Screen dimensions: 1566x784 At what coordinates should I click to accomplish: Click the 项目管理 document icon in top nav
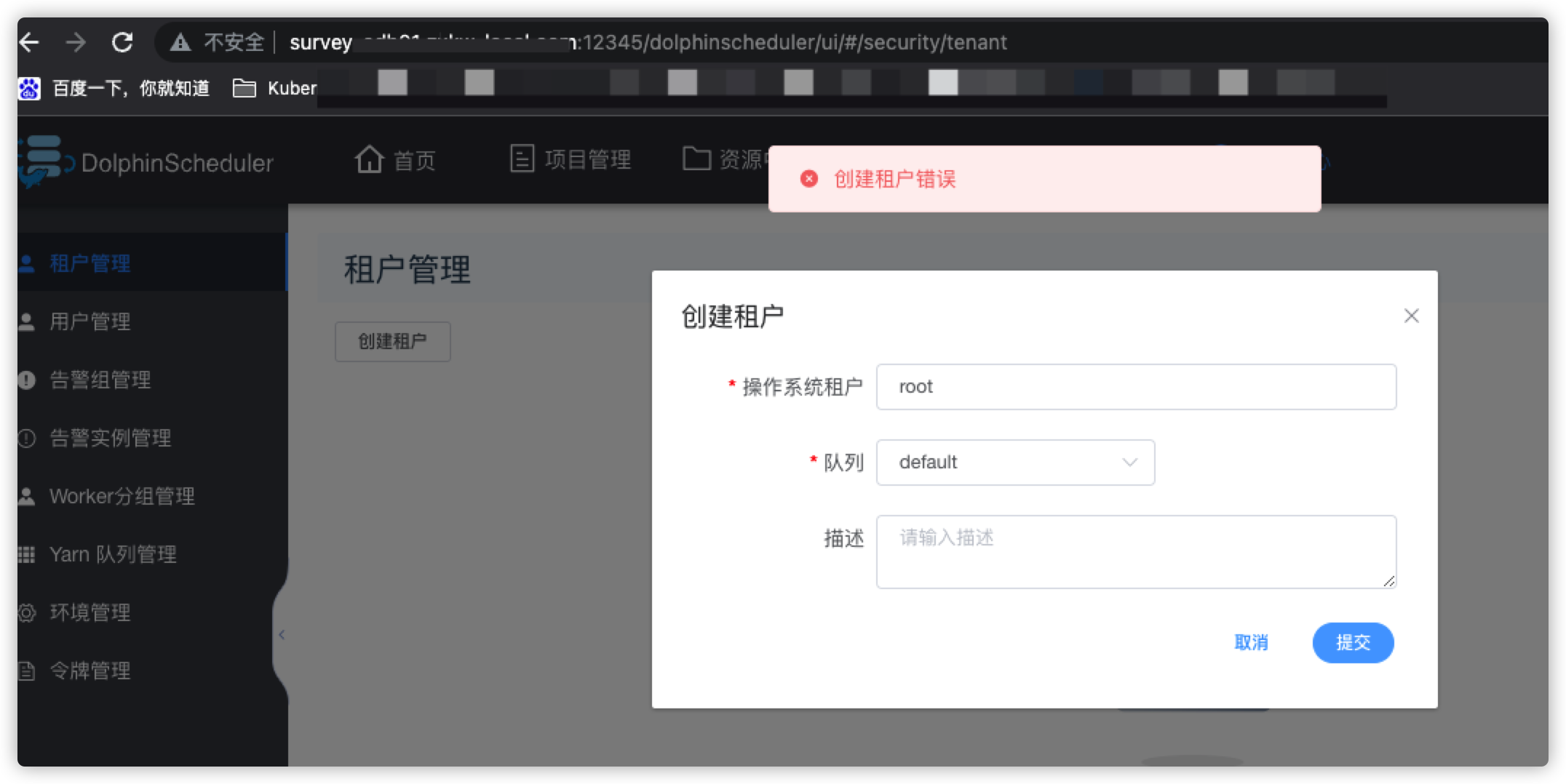[x=522, y=159]
